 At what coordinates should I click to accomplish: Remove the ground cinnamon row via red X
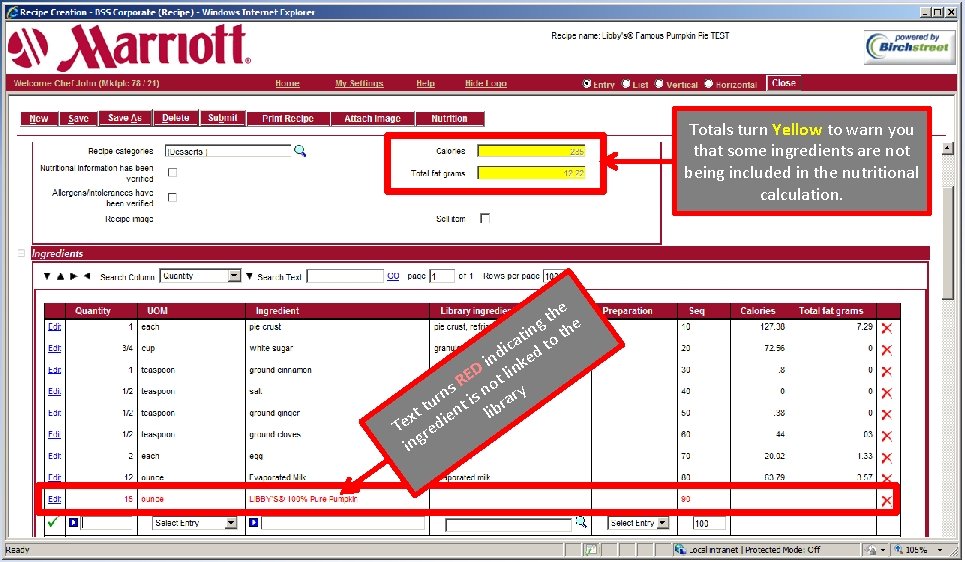pyautogui.click(x=886, y=371)
